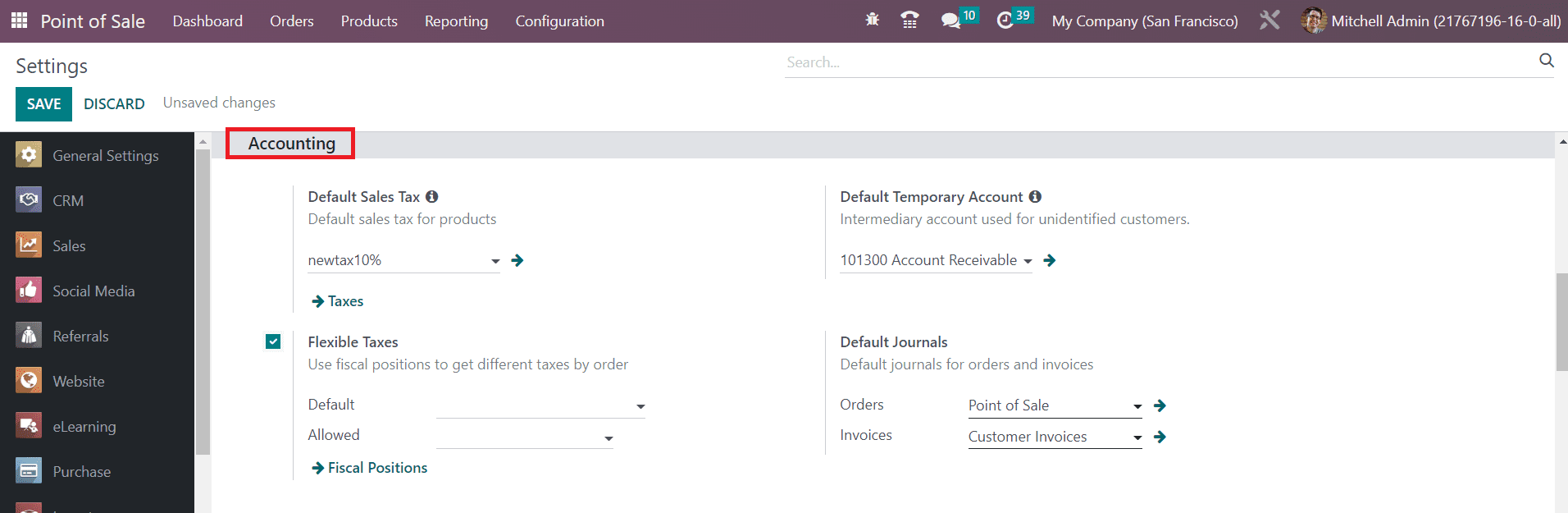This screenshot has width=1568, height=513.
Task: Click the Social Media thumbs-up icon
Action: [29, 290]
